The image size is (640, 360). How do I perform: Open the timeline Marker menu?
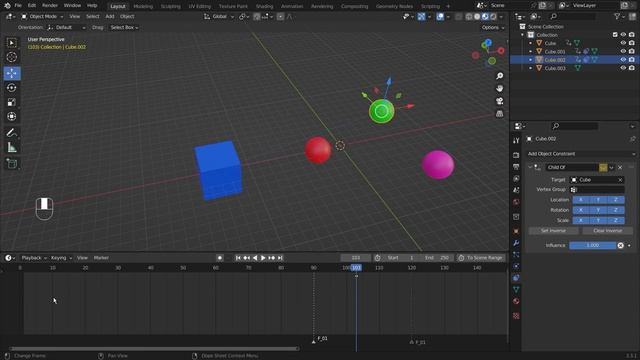pyautogui.click(x=101, y=258)
